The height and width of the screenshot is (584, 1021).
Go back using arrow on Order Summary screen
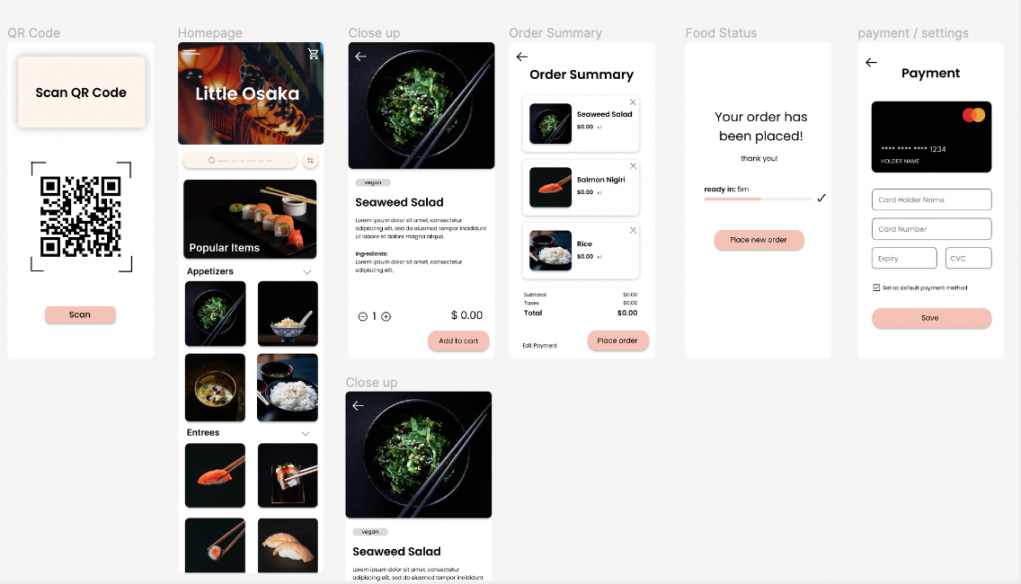coord(522,57)
